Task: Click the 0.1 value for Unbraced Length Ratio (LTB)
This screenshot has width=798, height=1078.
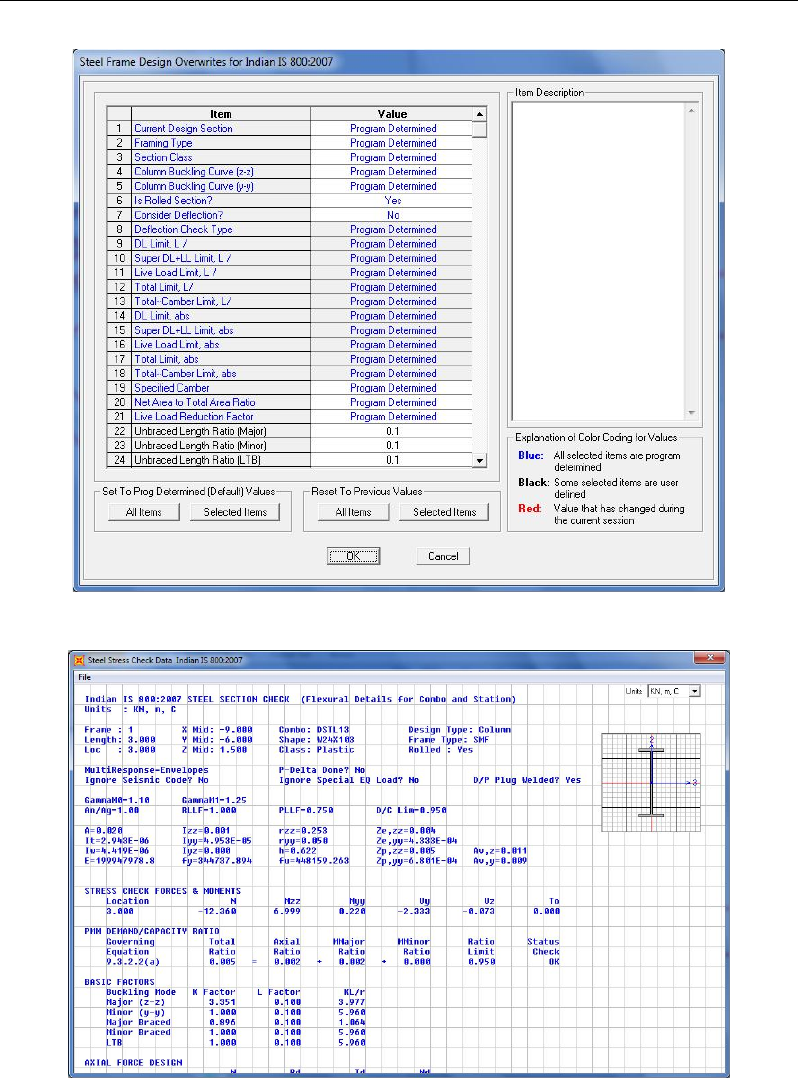Action: pyautogui.click(x=392, y=460)
